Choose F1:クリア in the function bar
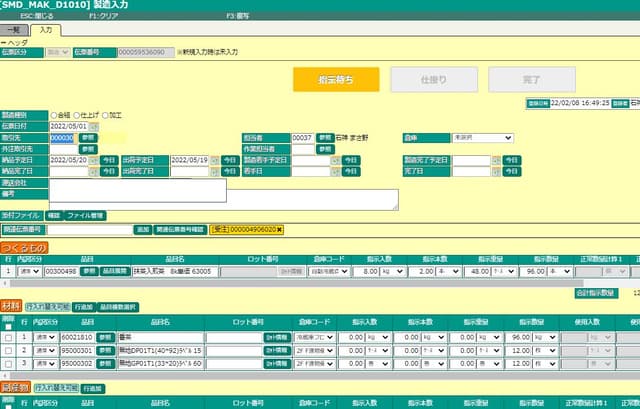This screenshot has height=409, width=640. point(104,16)
